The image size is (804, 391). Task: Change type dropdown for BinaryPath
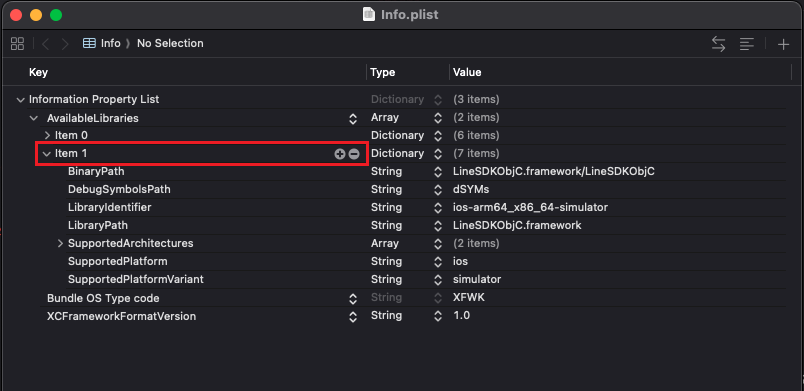(x=437, y=172)
